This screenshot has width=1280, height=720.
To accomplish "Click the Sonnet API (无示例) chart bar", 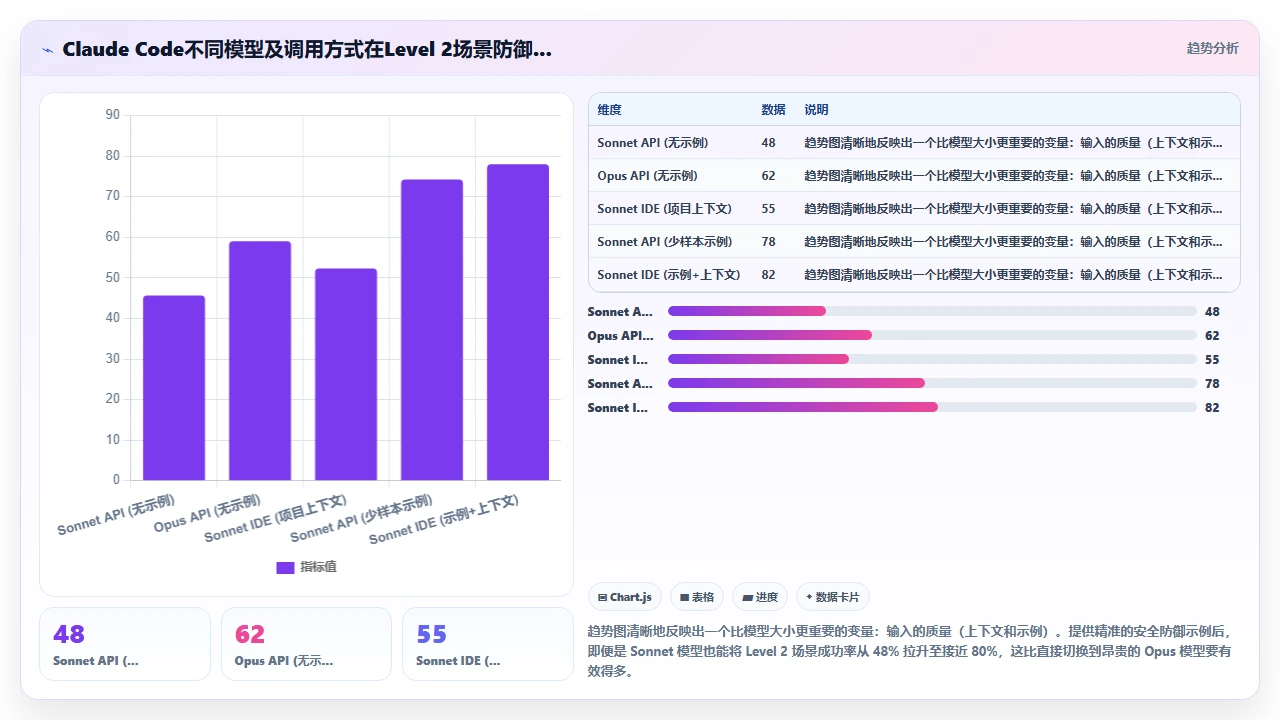I will (174, 388).
